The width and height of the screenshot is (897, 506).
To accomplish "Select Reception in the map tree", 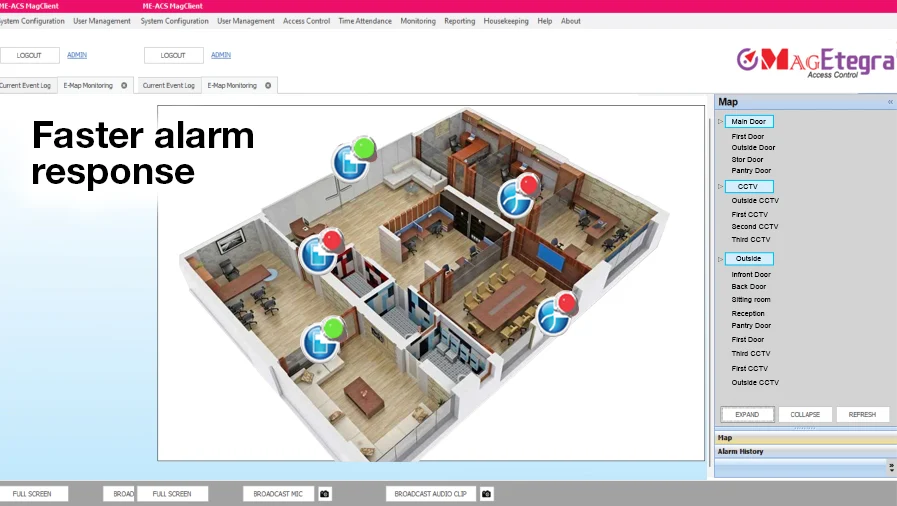I will point(748,314).
